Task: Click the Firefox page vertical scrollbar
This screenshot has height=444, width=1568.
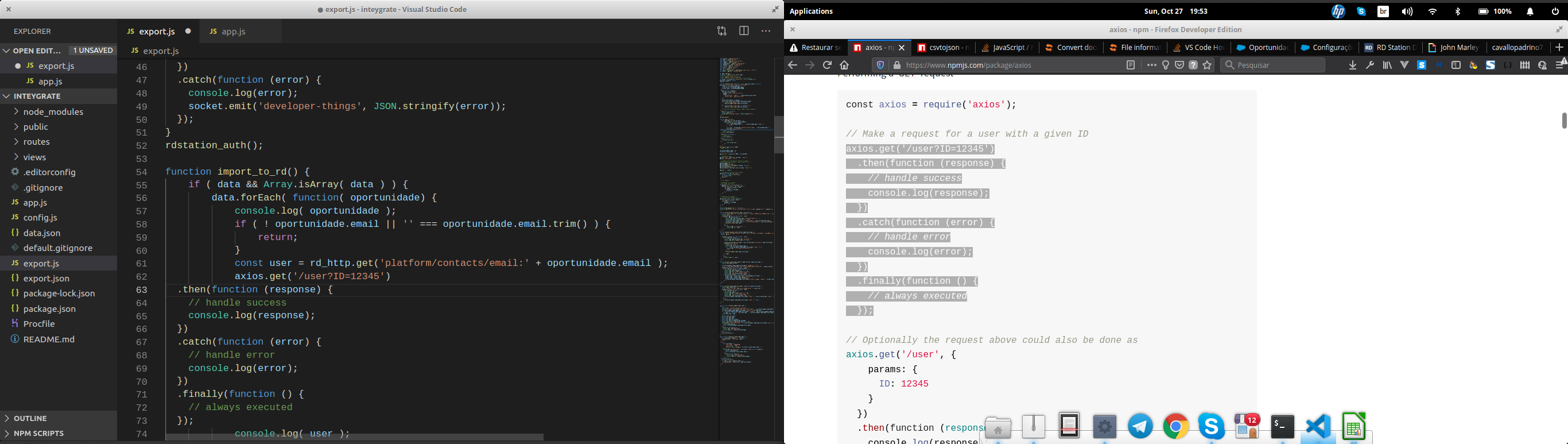Action: tap(1563, 121)
